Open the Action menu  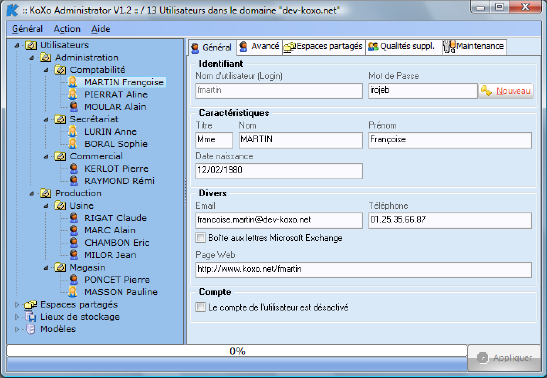coord(67,29)
